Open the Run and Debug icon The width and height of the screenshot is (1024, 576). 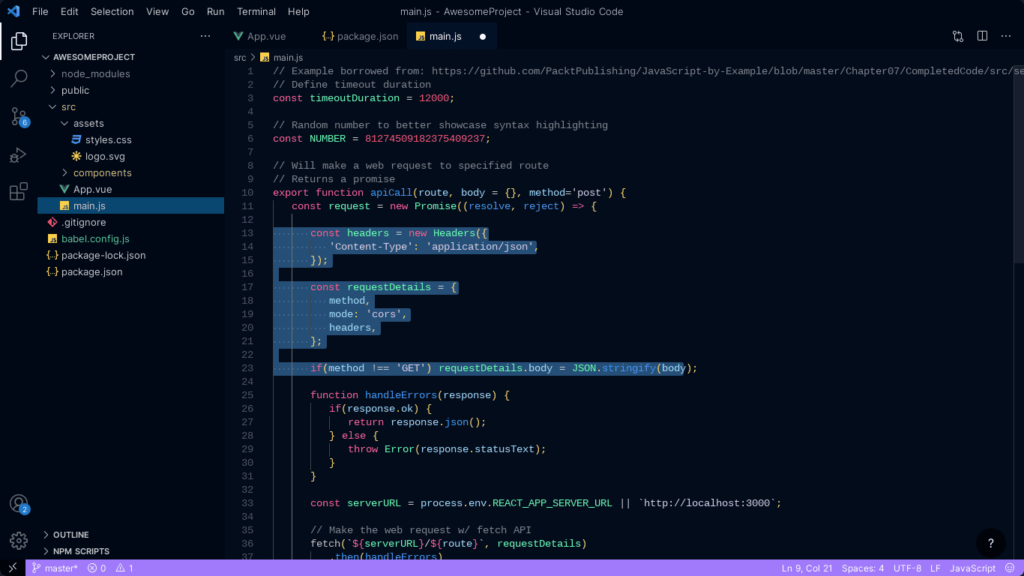coord(18,154)
